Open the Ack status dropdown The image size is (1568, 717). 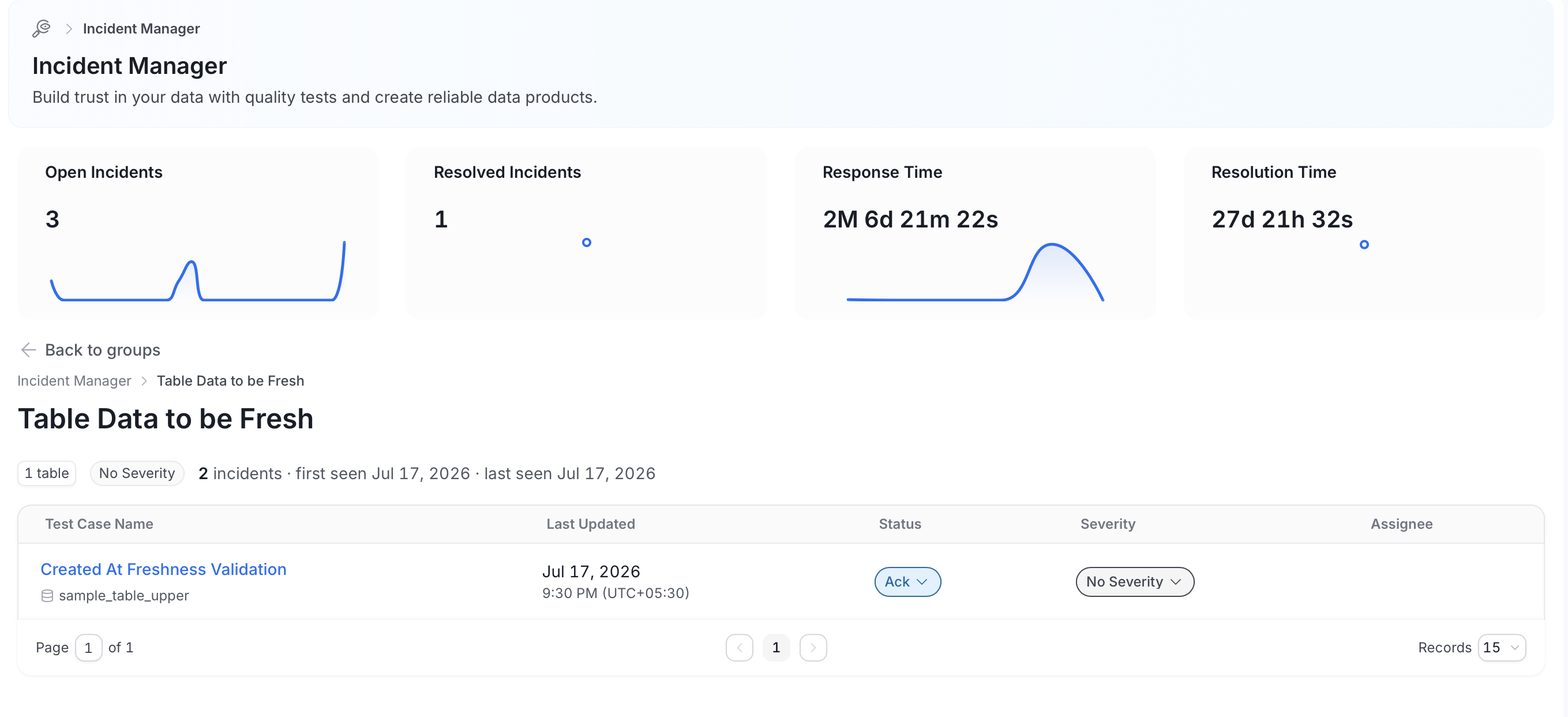point(907,581)
